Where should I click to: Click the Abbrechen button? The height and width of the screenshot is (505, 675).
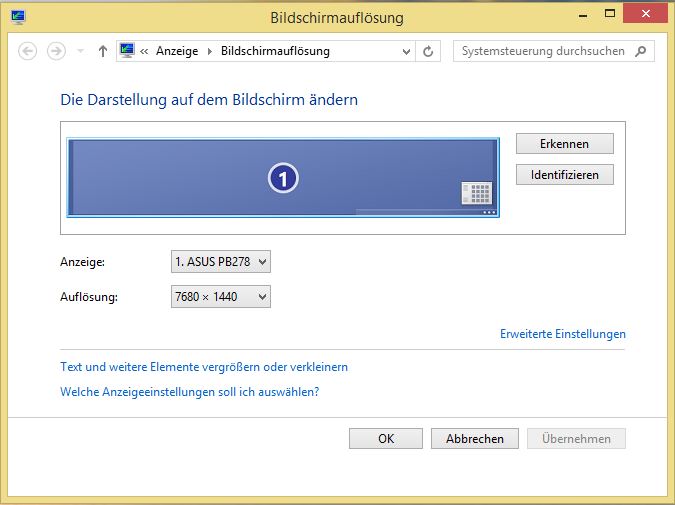[x=475, y=438]
